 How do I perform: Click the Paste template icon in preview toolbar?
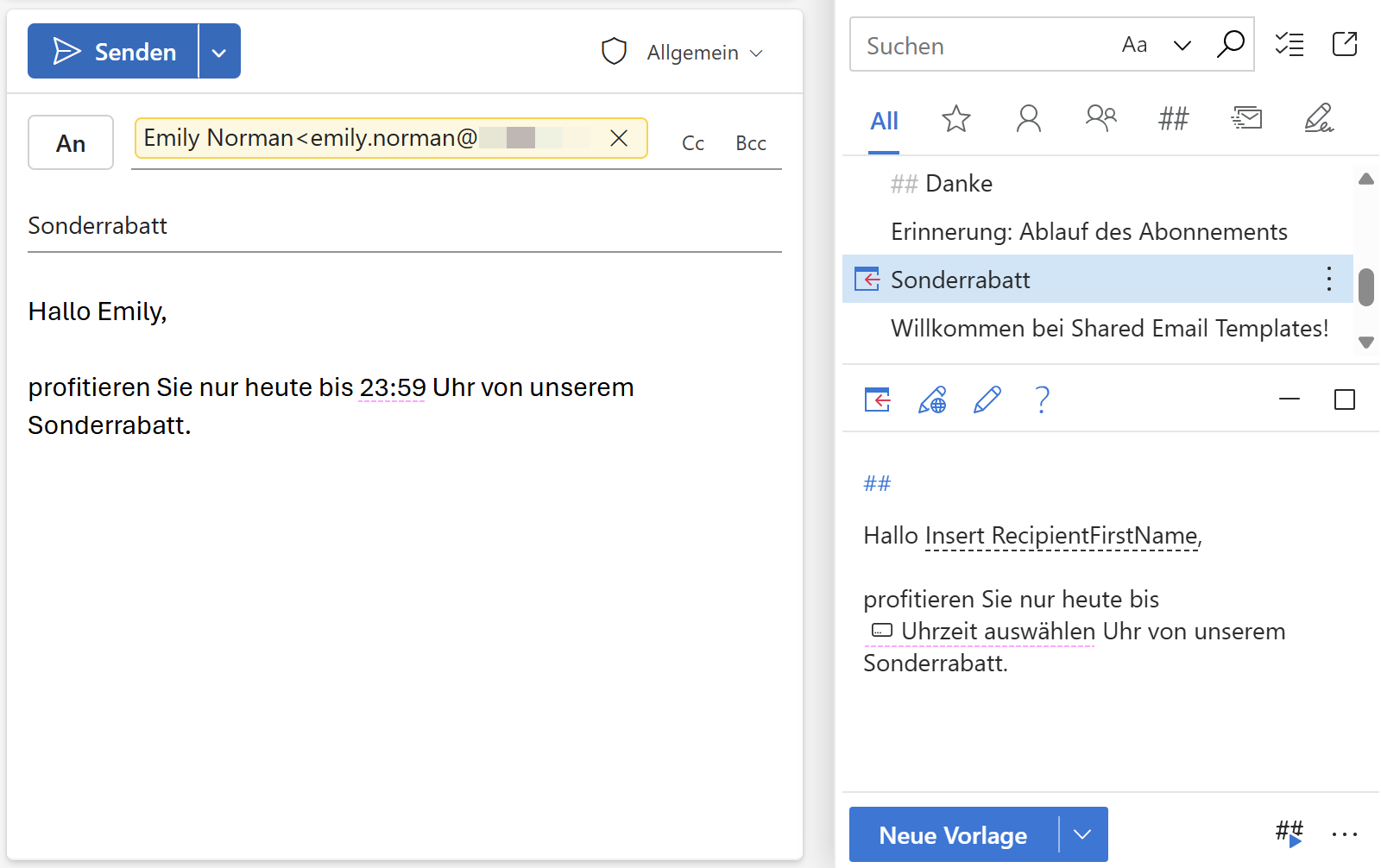click(x=877, y=399)
